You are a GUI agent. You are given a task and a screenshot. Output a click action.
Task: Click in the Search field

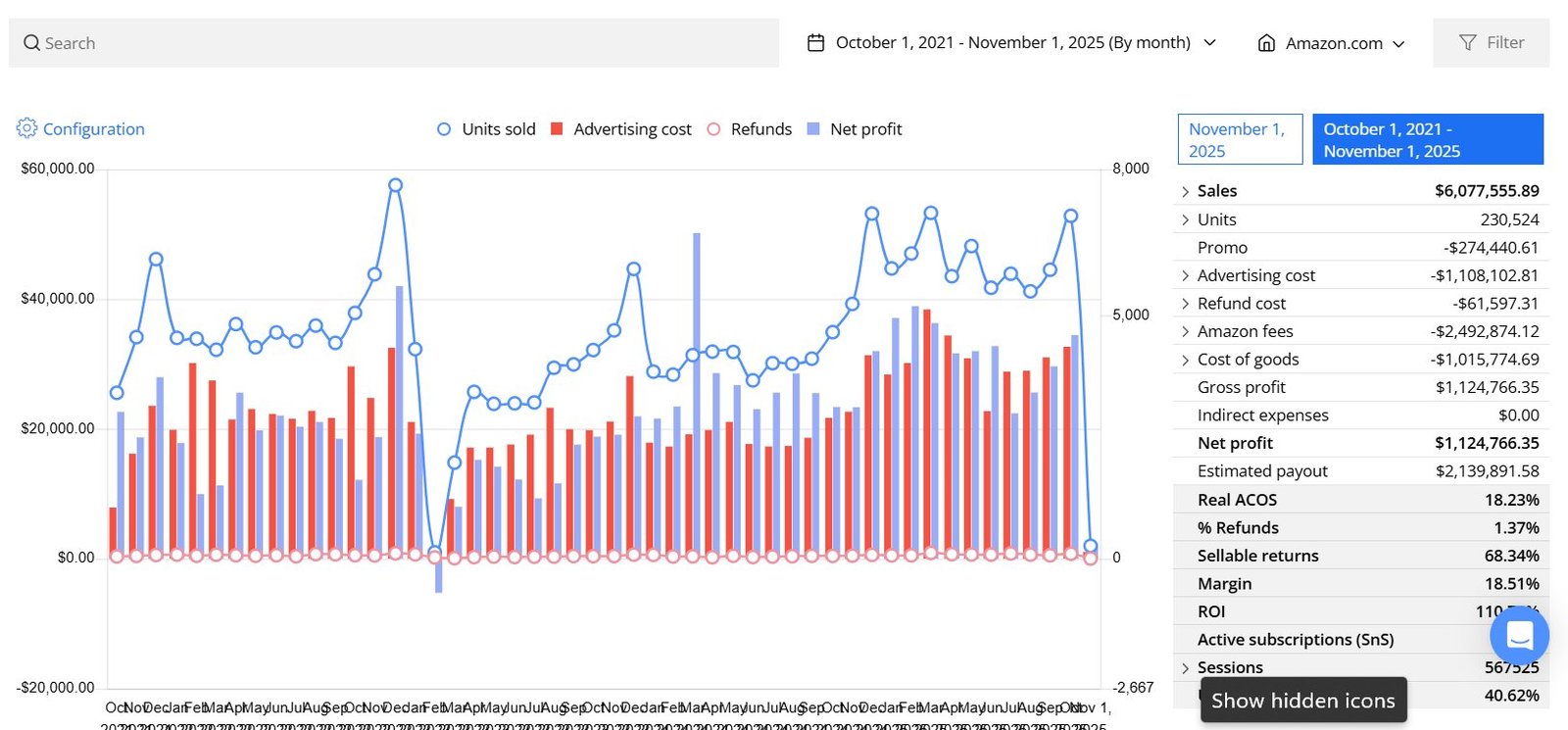(x=394, y=43)
